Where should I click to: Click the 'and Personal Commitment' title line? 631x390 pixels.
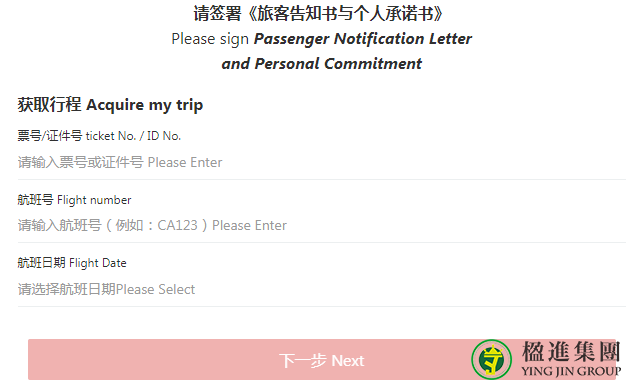(x=322, y=64)
